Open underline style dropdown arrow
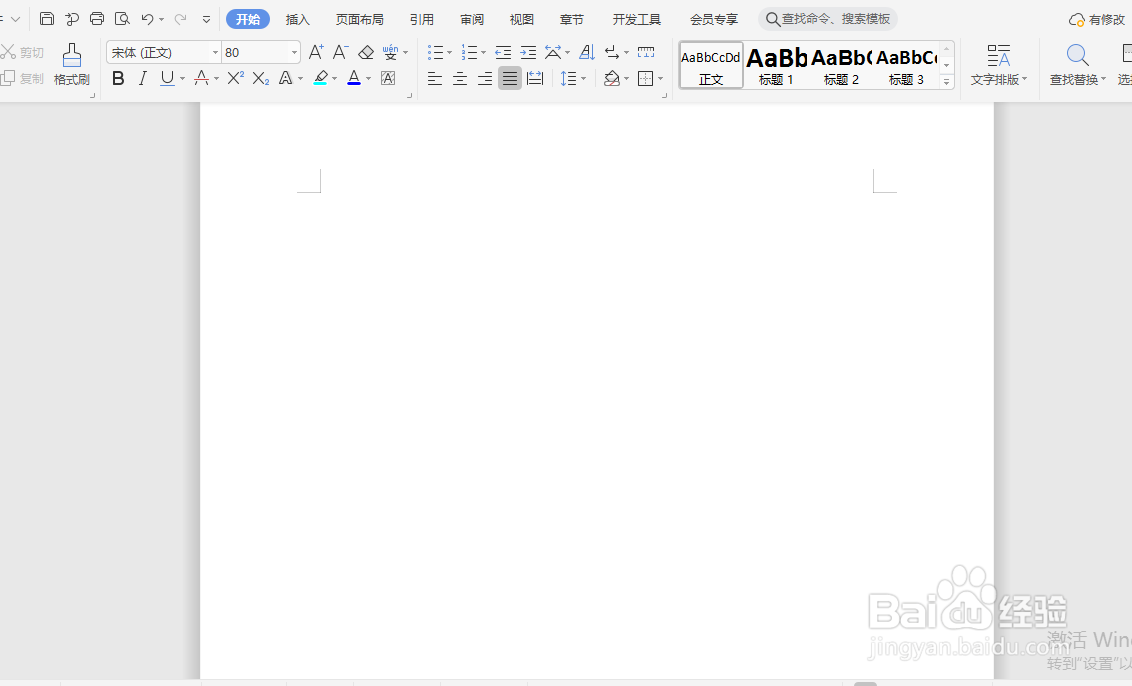Viewport: 1132px width, 686px height. [183, 79]
